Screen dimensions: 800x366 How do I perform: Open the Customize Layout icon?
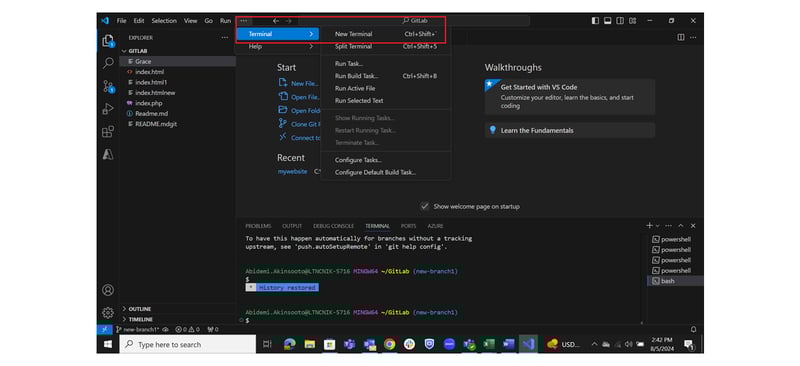point(633,21)
